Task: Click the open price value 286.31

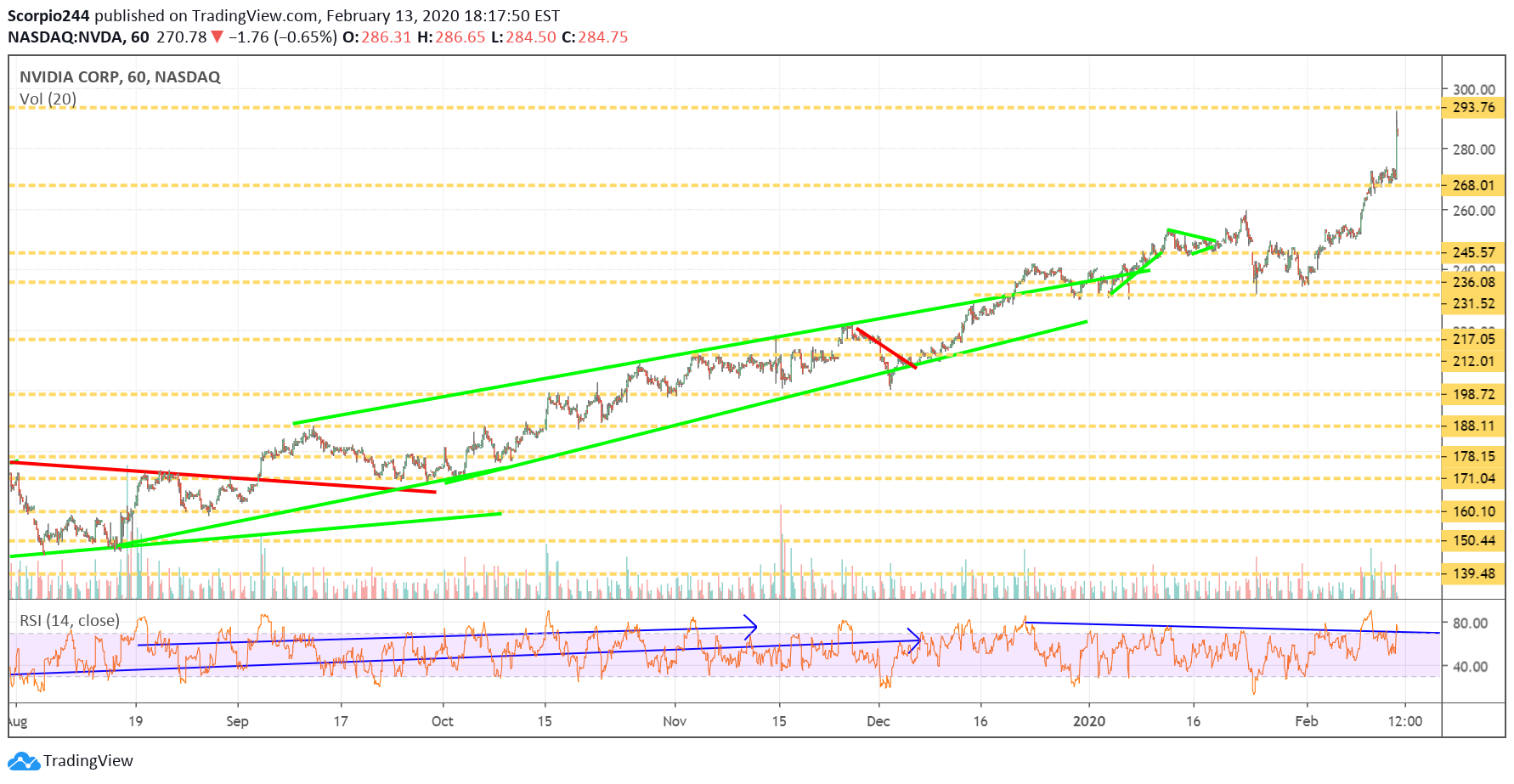Action: tap(387, 37)
